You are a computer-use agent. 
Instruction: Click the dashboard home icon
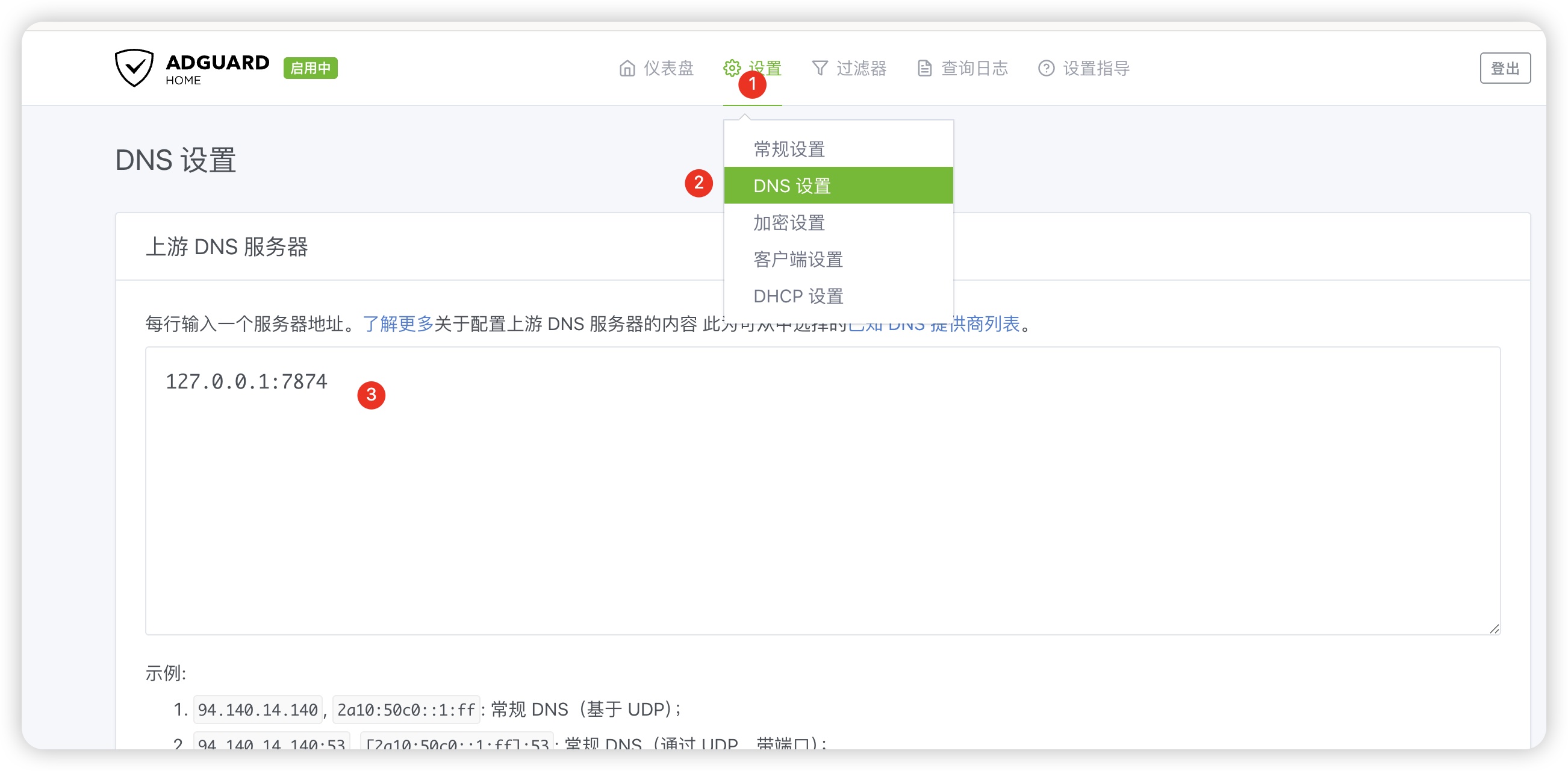pyautogui.click(x=627, y=68)
